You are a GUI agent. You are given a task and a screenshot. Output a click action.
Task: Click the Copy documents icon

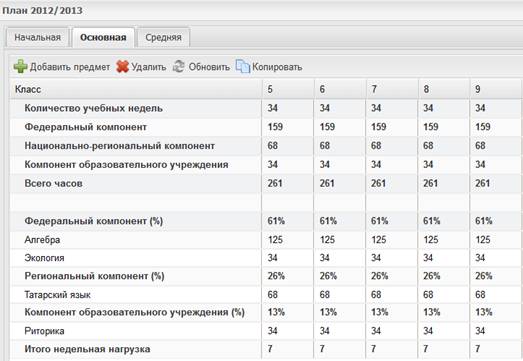[242, 66]
